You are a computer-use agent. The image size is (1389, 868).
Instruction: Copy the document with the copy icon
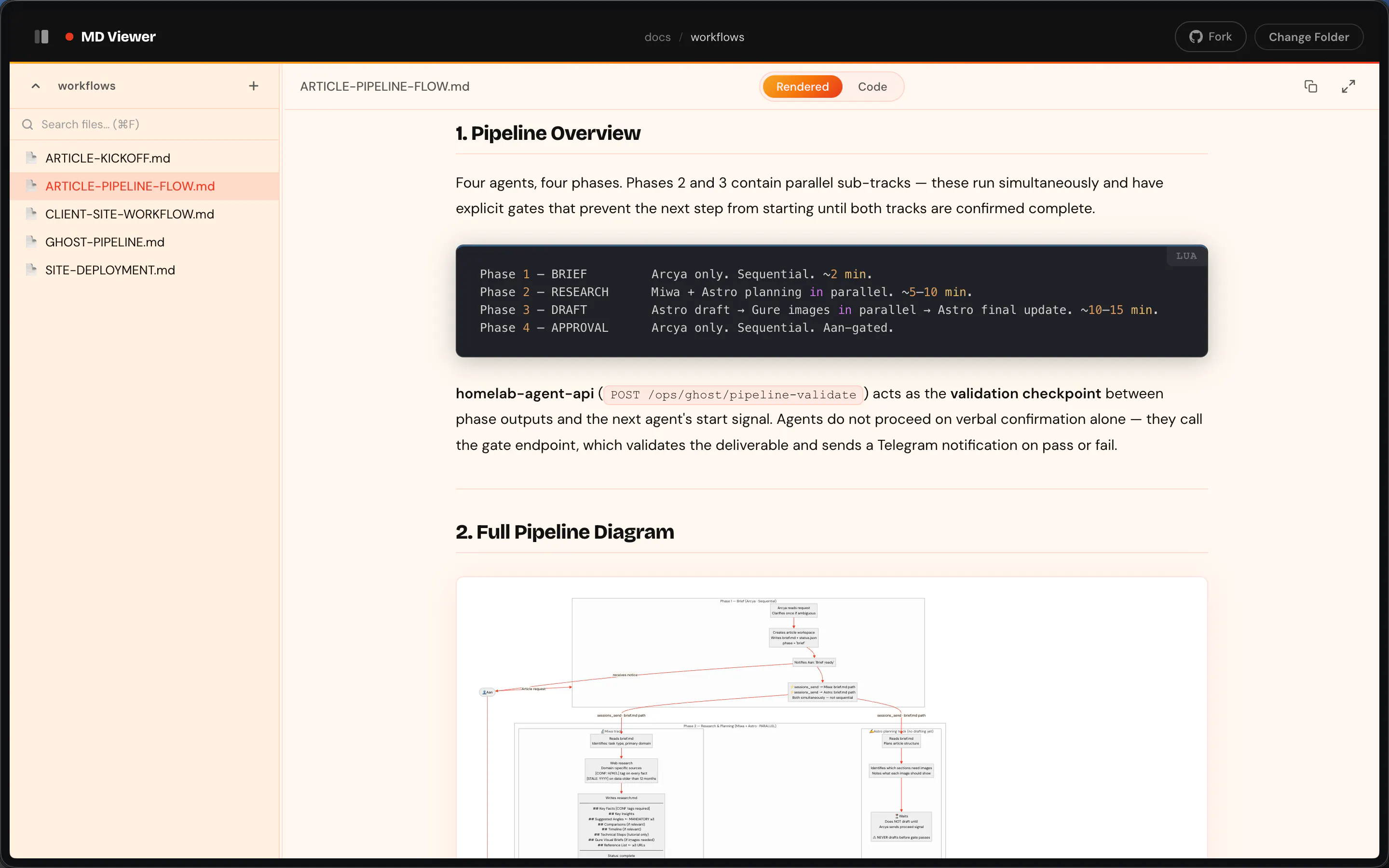pos(1310,86)
